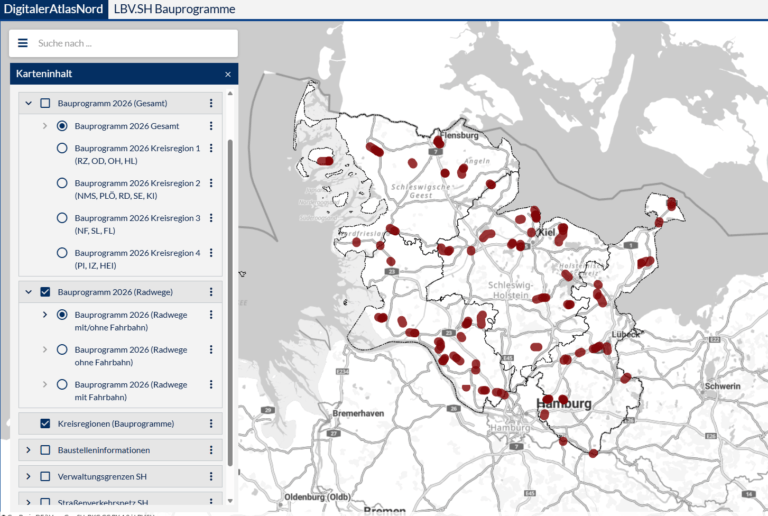This screenshot has width=768, height=516.
Task: Click the DigitalerAtlasNord header tab
Action: click(52, 9)
